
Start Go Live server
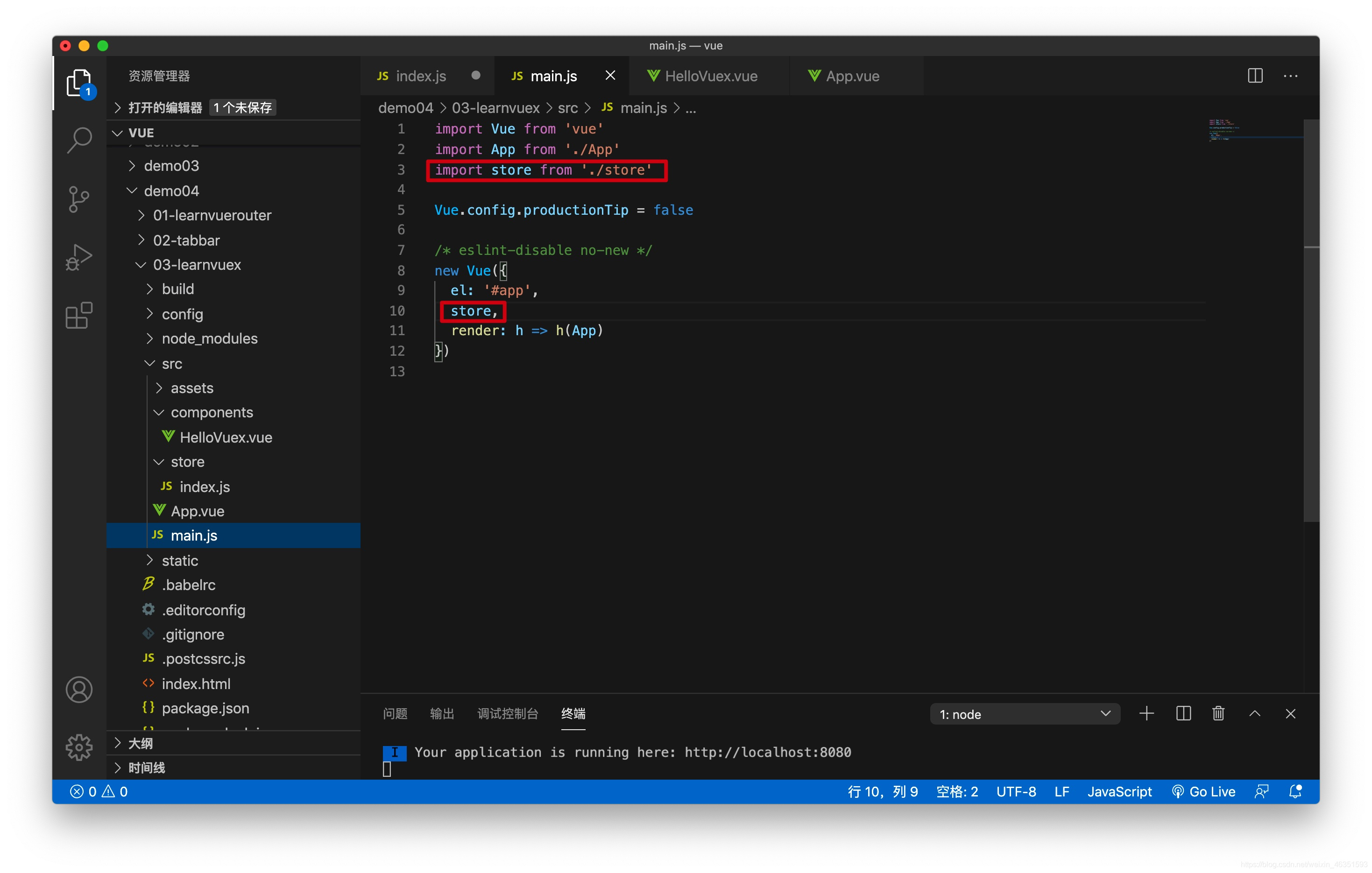[x=1203, y=792]
